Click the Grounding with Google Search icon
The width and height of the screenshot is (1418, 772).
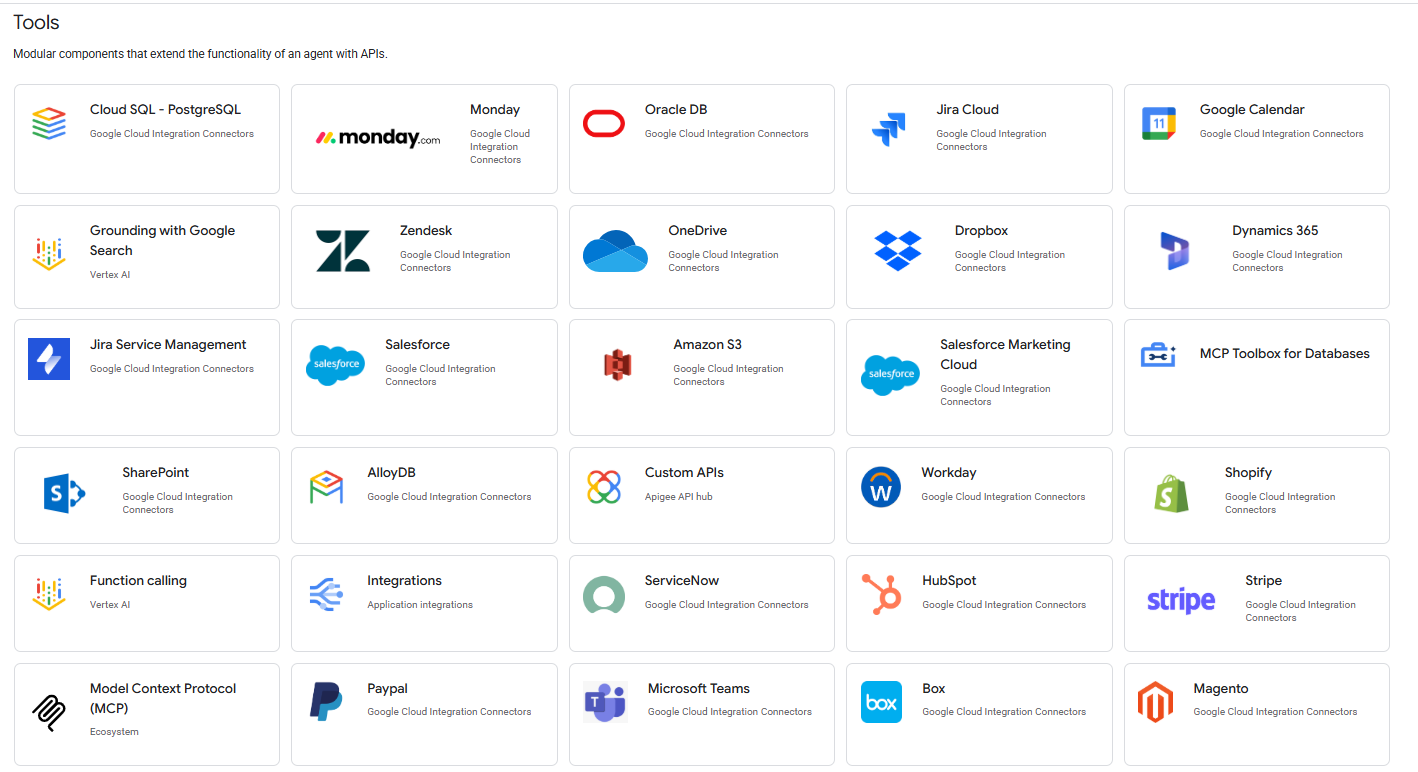48,254
